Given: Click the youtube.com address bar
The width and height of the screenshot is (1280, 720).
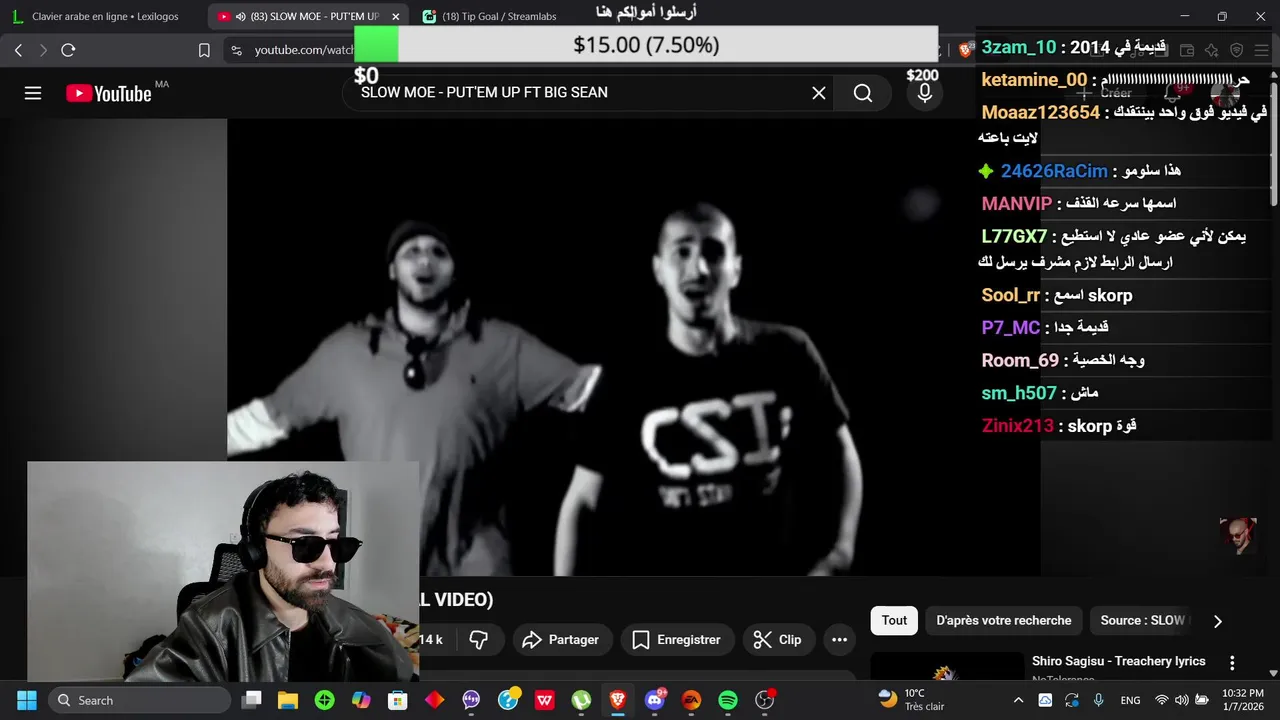Looking at the screenshot, I should coord(304,50).
